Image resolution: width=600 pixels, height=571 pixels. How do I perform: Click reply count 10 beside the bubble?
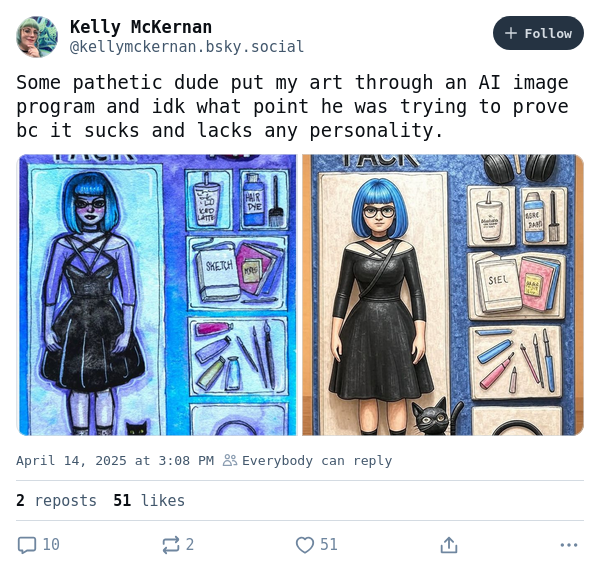click(x=51, y=545)
